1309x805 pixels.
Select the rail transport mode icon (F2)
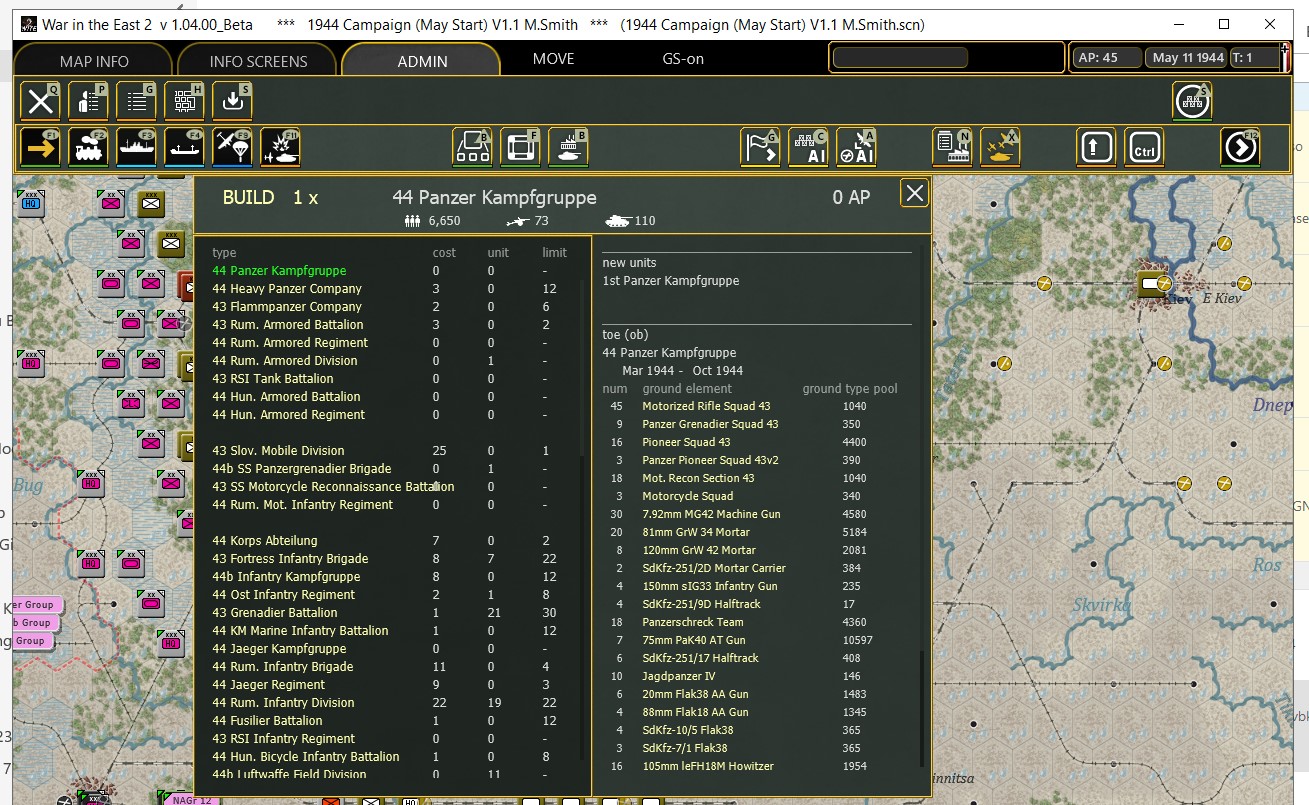coord(89,148)
